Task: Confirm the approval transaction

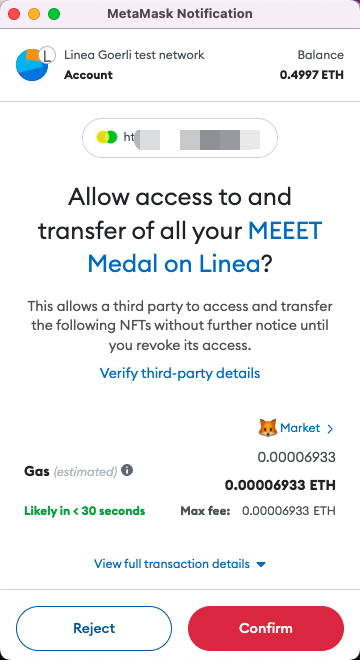Action: [x=266, y=628]
